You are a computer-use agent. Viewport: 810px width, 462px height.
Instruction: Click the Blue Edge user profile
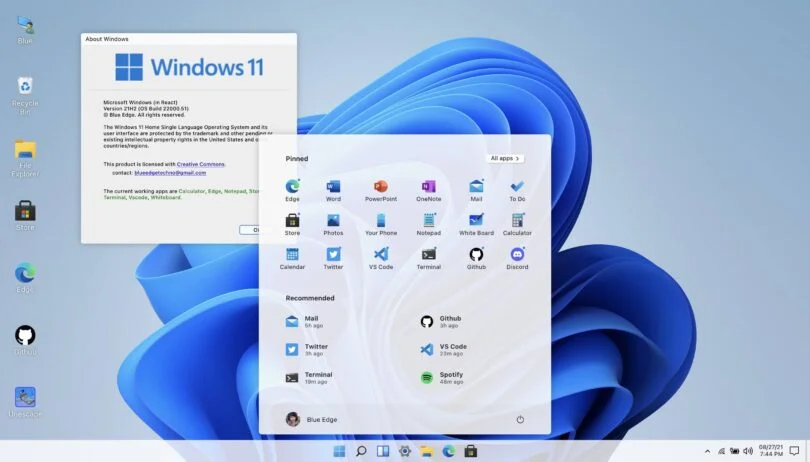[311, 419]
